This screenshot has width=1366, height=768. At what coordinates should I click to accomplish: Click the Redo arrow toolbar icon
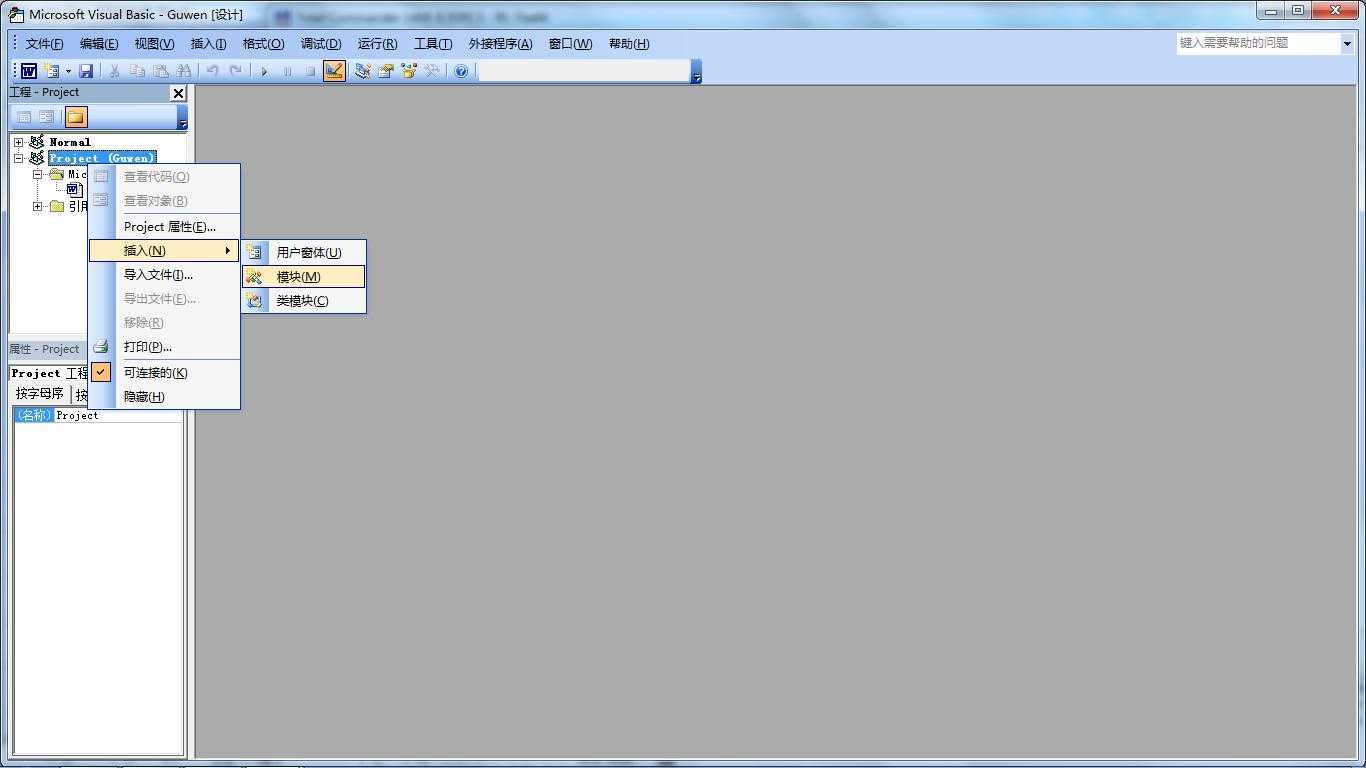[235, 71]
